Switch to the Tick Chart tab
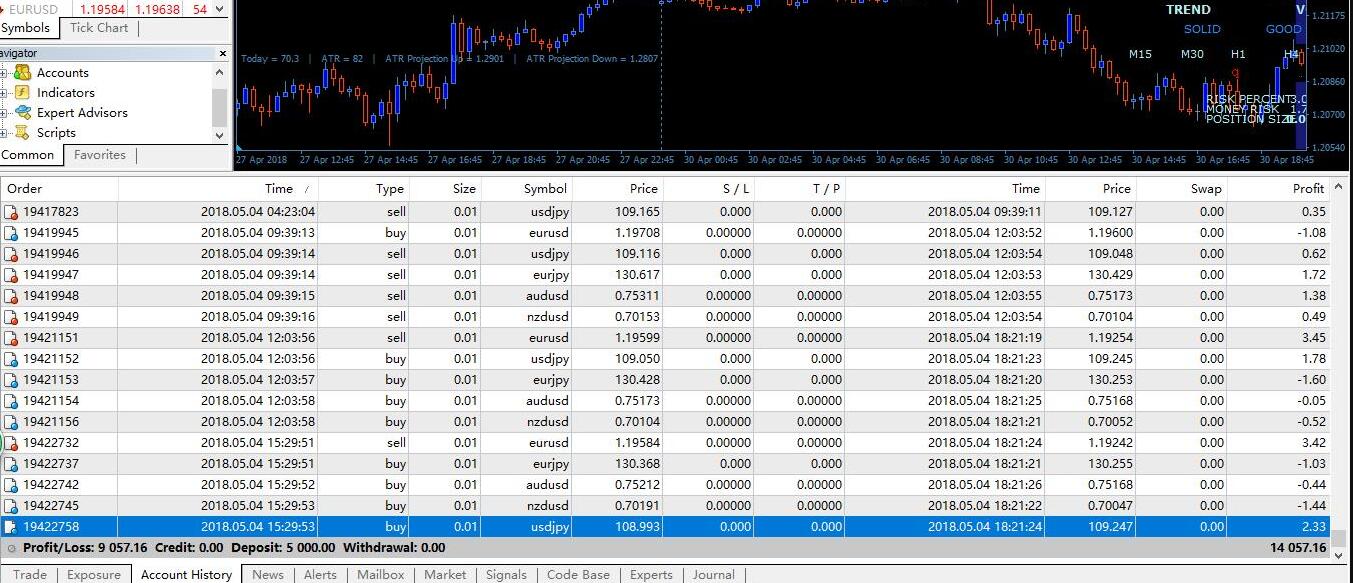Screen dimensions: 1353x583 (x=98, y=28)
